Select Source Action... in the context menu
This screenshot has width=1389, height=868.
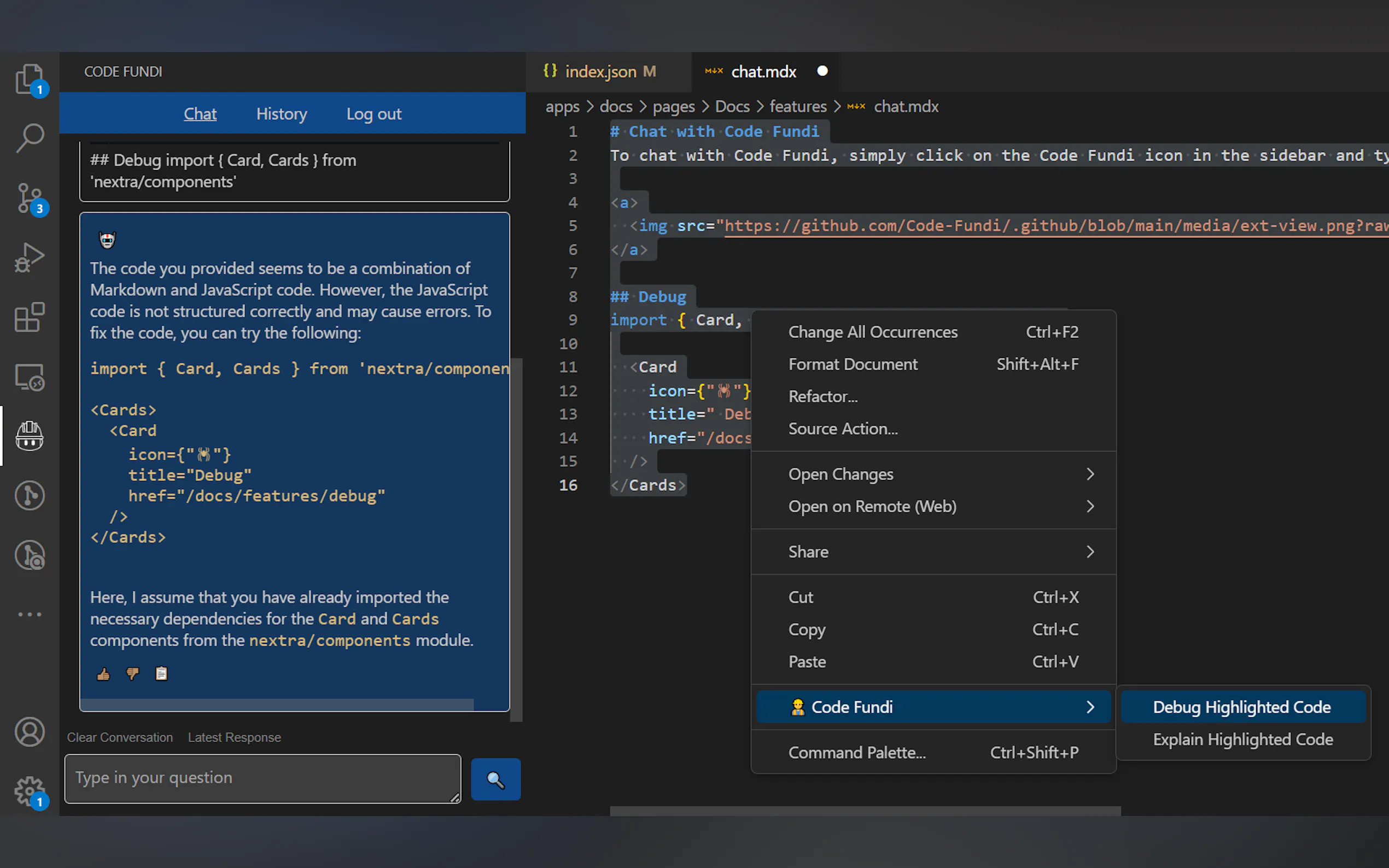tap(933, 428)
